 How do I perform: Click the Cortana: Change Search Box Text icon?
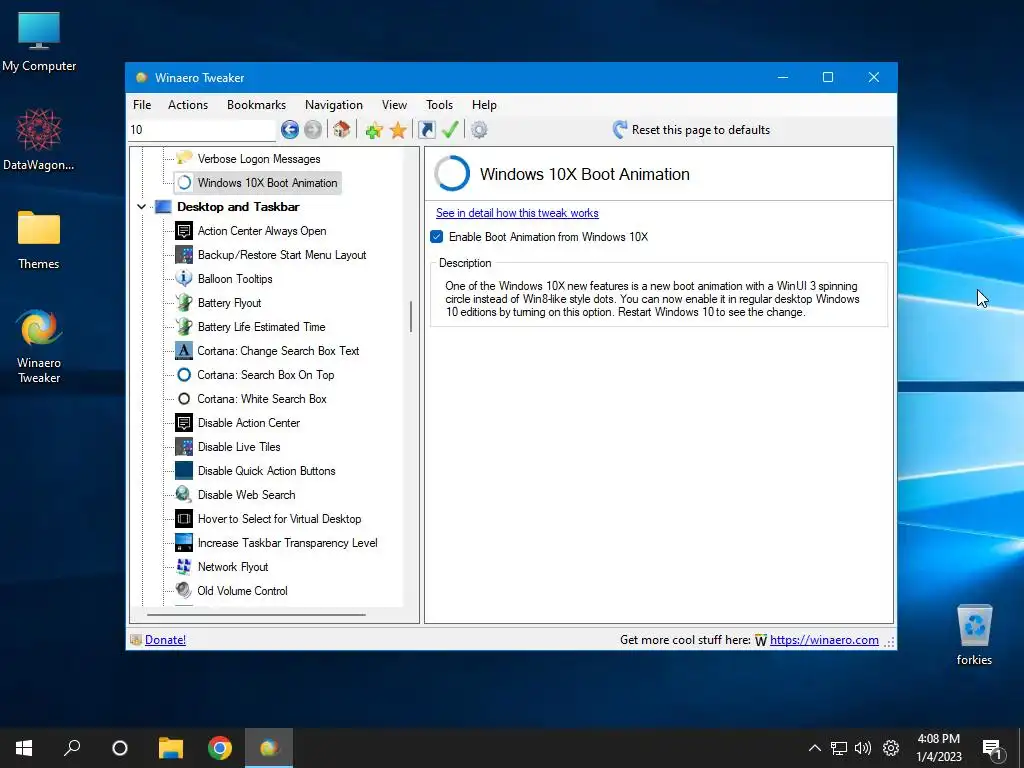[x=184, y=351]
